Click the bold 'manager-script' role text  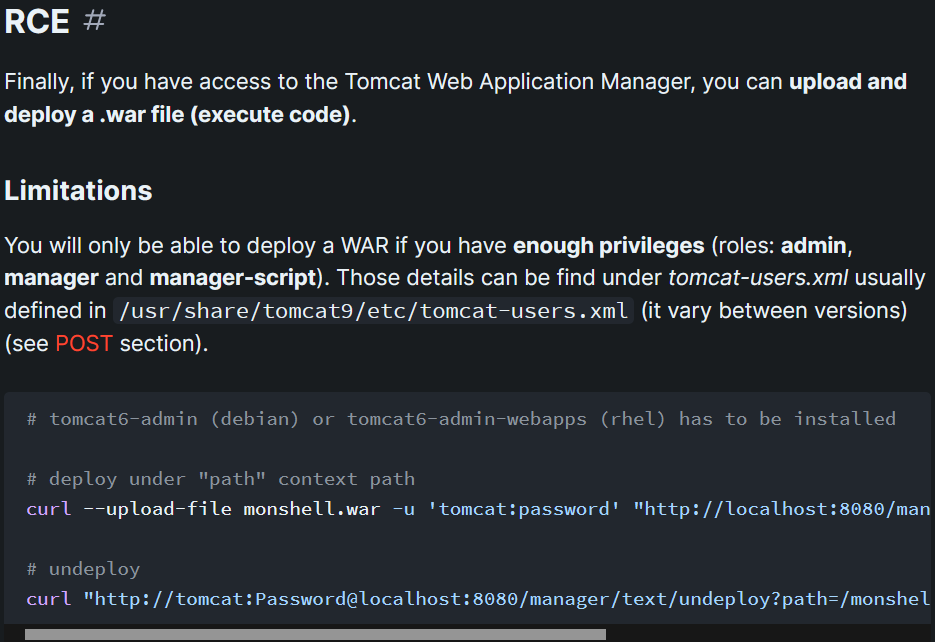coord(233,278)
